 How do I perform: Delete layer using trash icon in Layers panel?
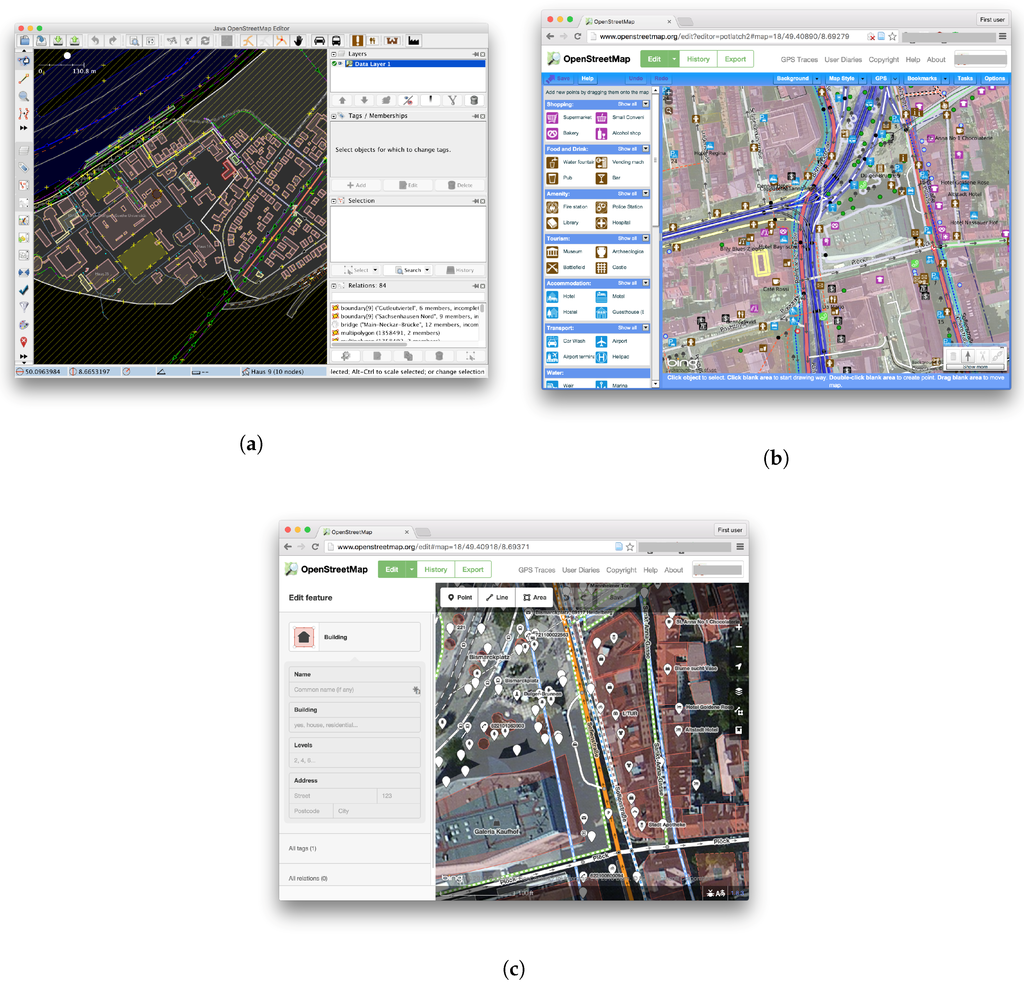[x=475, y=100]
